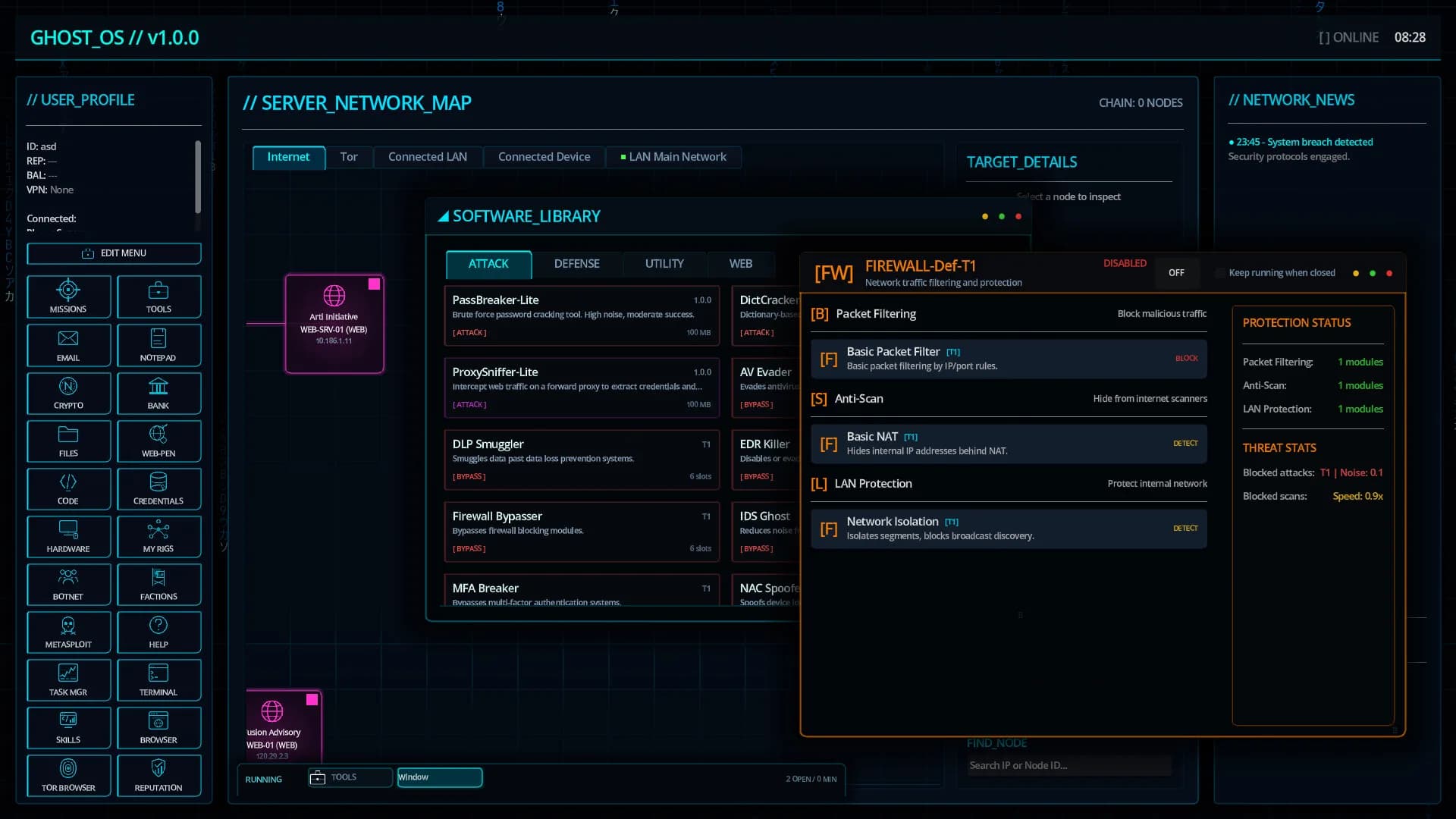The width and height of the screenshot is (1456, 819).
Task: Switch to the Connected Device tab
Action: (544, 157)
